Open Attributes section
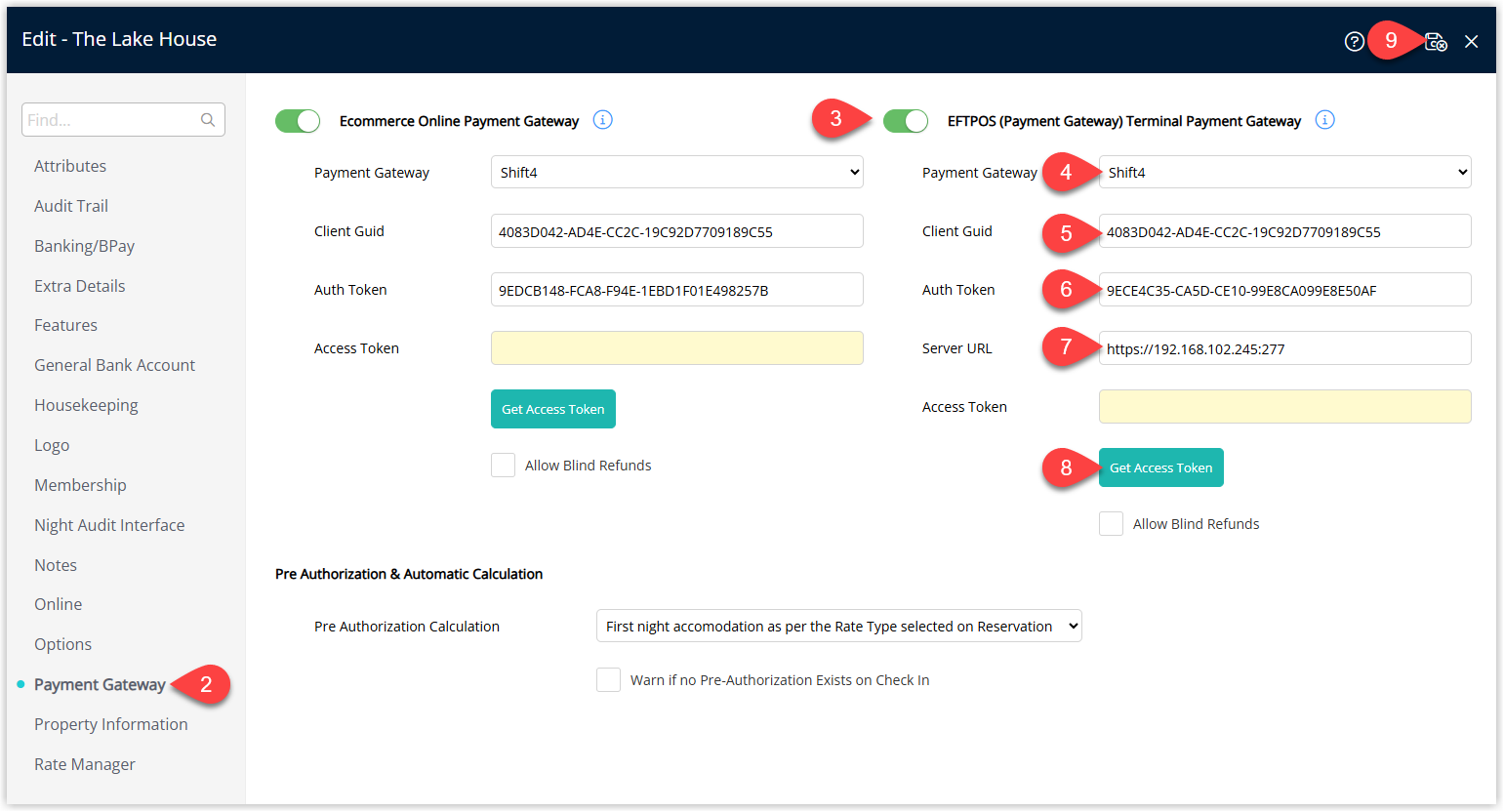Image resolution: width=1504 pixels, height=812 pixels. point(70,166)
